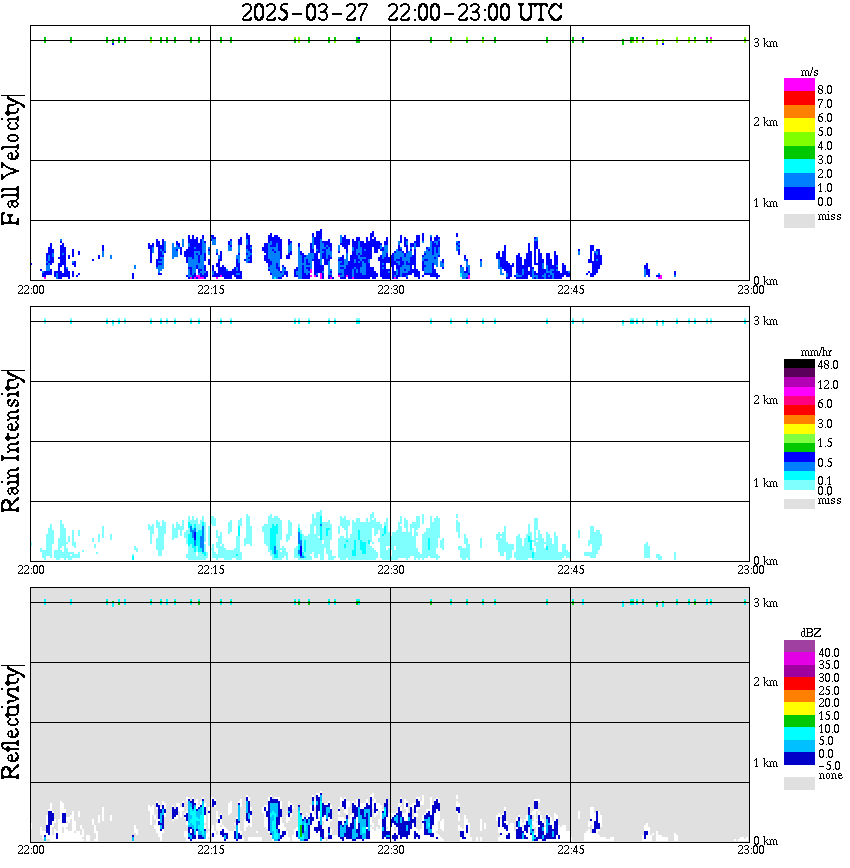Click gray miss swatch in Rain Intensity legend
The image size is (850, 868).
tap(799, 504)
